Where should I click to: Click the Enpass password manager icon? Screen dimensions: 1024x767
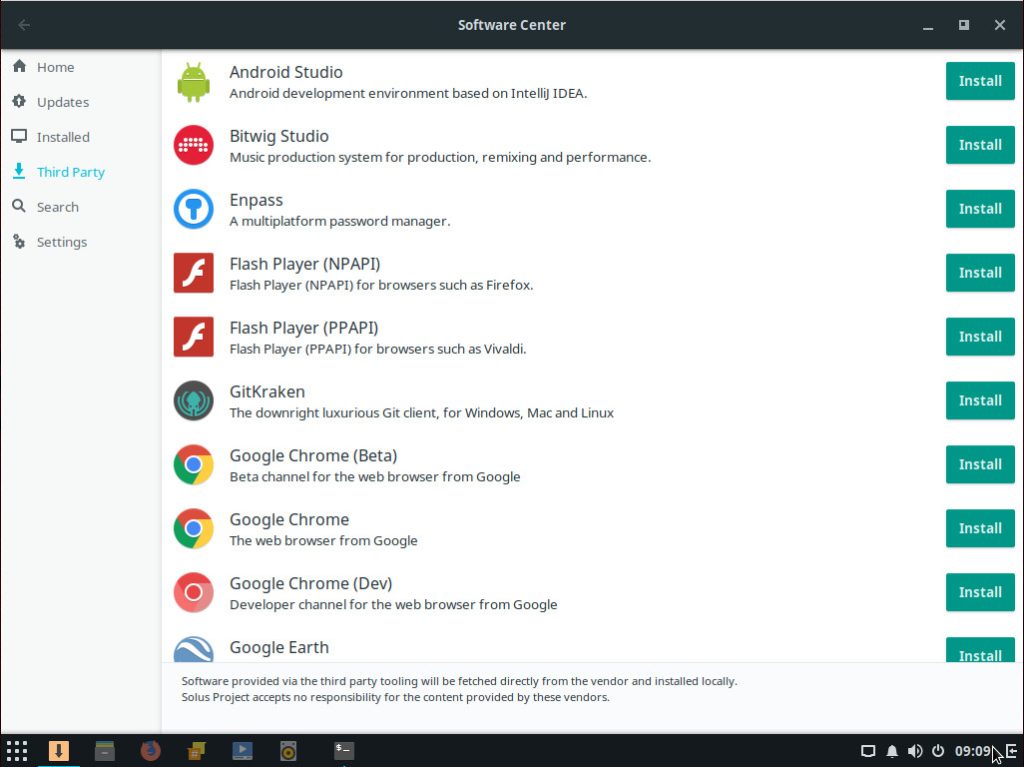pos(193,209)
